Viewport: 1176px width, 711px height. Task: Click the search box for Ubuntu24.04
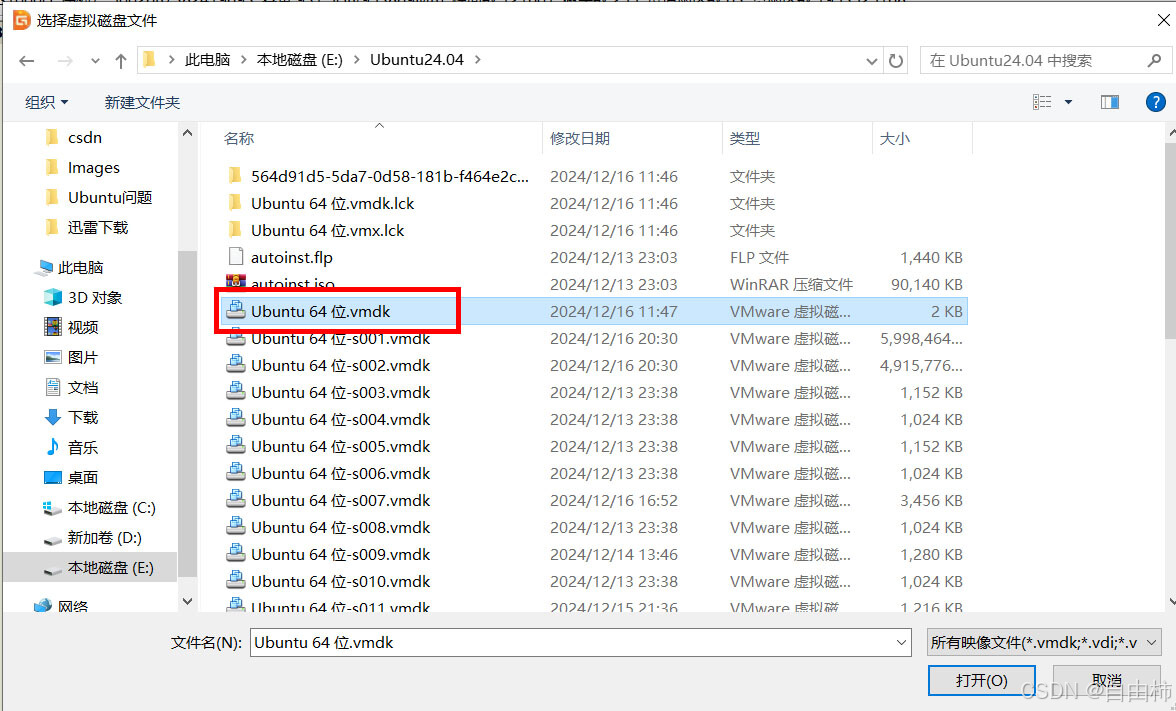pyautogui.click(x=1046, y=61)
